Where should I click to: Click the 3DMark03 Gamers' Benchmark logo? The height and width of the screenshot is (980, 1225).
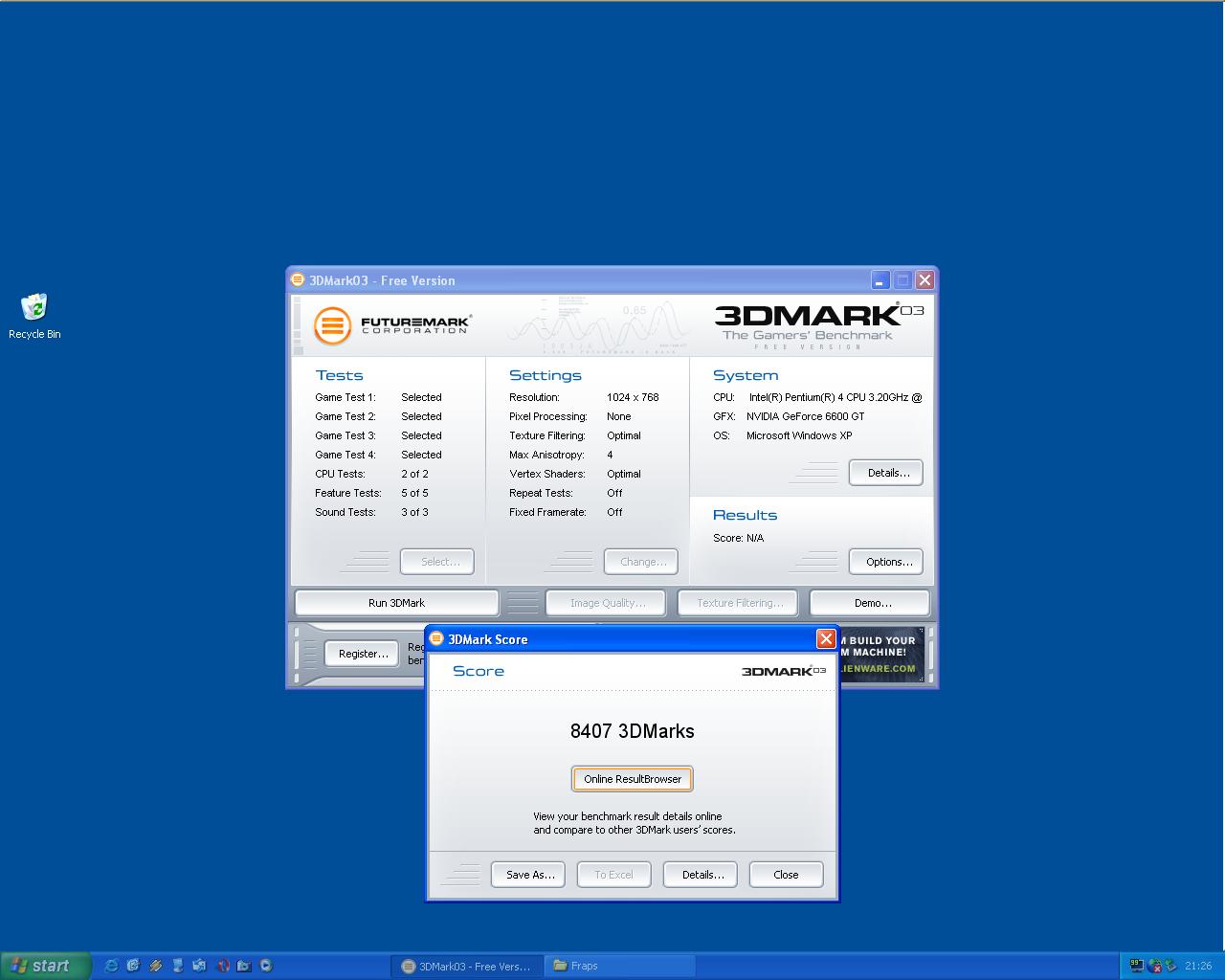point(819,325)
